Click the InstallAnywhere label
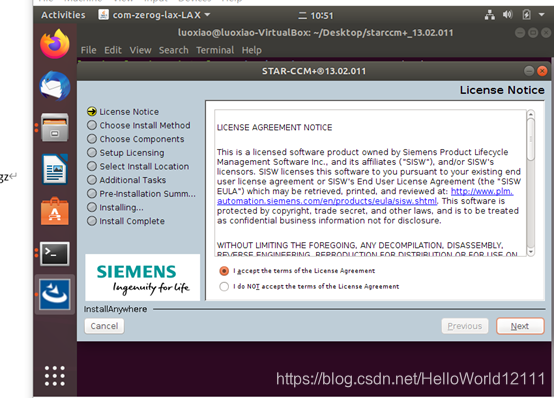Viewport: 554px width, 398px height. pyautogui.click(x=116, y=309)
